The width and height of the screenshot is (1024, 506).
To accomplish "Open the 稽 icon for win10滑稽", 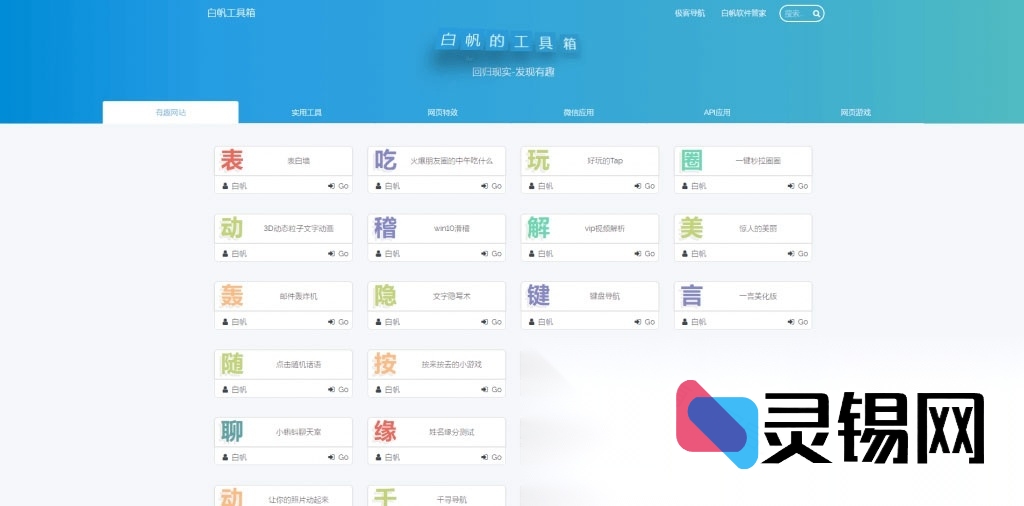I will coord(385,228).
